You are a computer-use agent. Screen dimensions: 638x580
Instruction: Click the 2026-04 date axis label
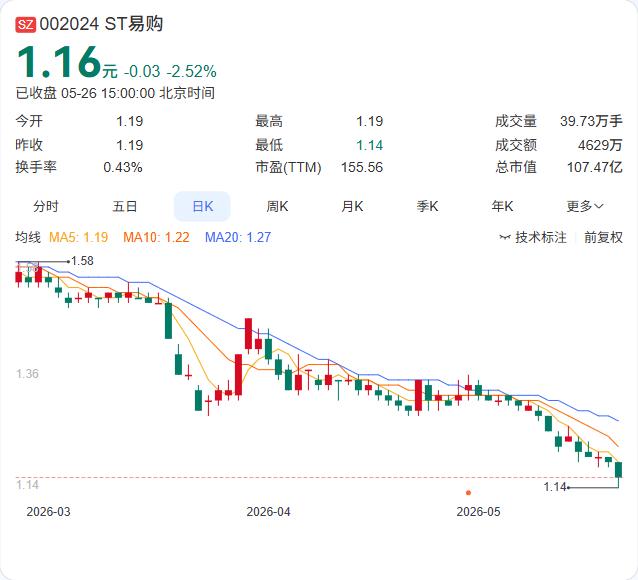pos(269,512)
